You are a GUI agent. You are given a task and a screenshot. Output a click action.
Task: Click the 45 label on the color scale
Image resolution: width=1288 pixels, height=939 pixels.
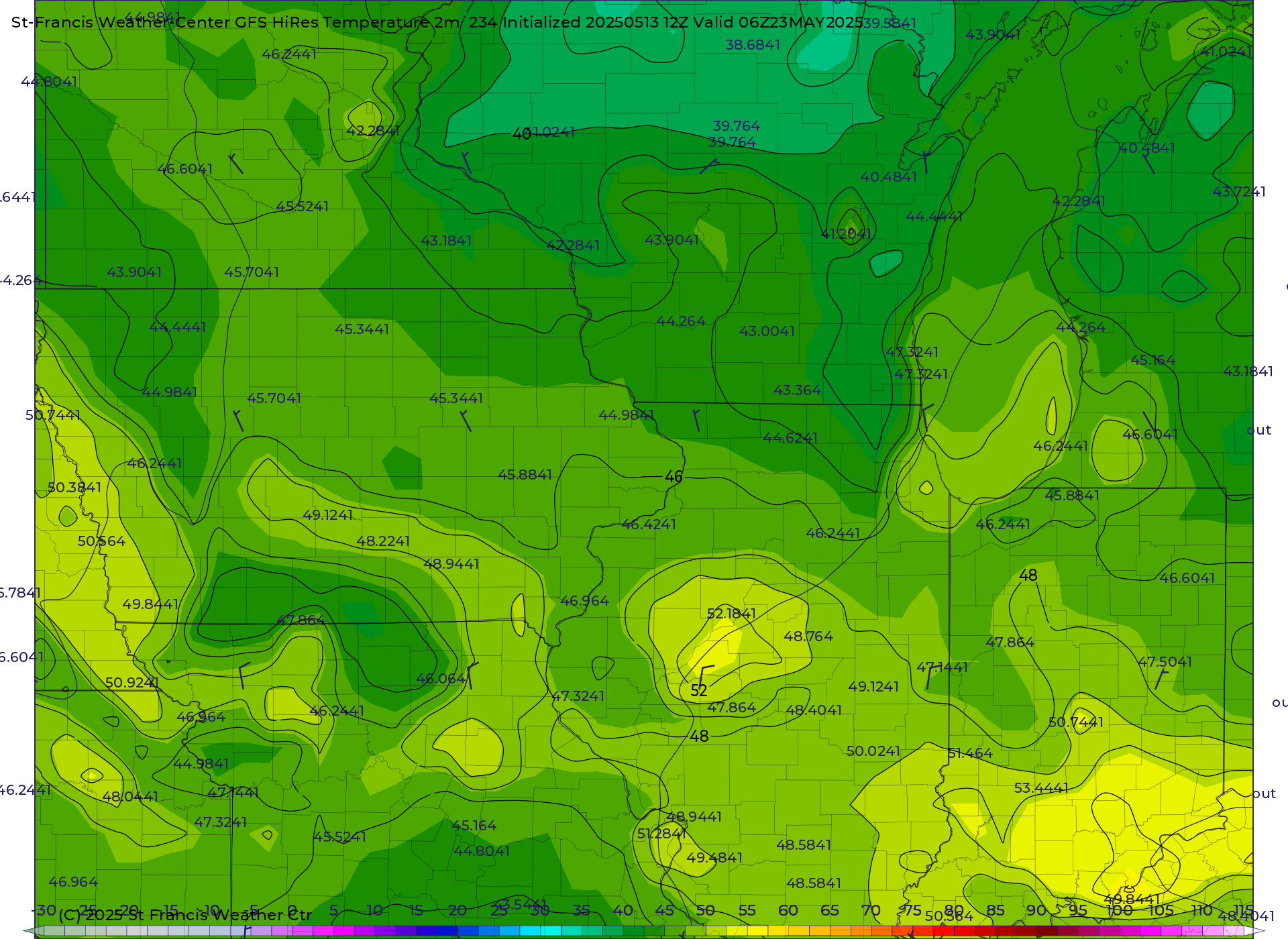(x=664, y=911)
